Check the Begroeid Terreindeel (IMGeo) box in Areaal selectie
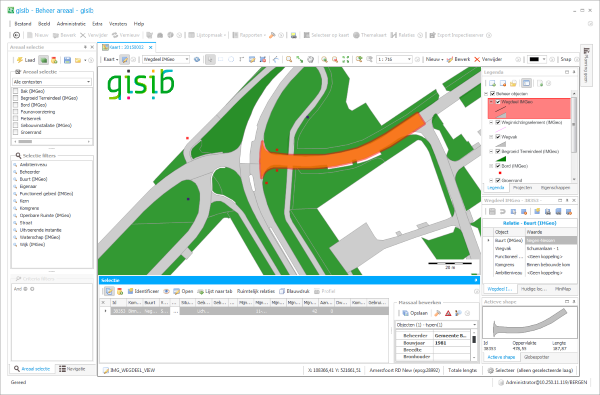Screen dimensions: 600x395 [x=16, y=98]
